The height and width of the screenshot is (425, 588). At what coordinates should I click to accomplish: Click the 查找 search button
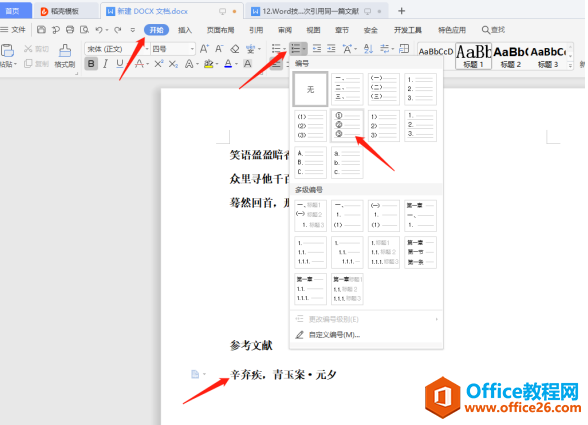pyautogui.click(x=494, y=30)
